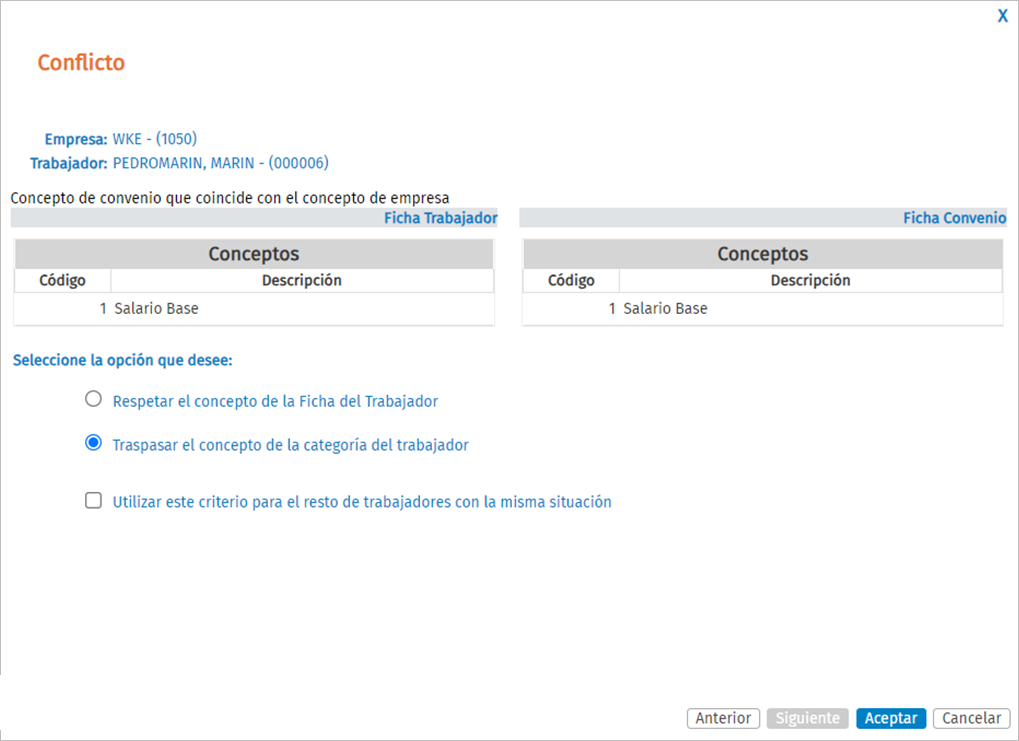Viewport: 1019px width, 741px height.
Task: Click Código column header in right table
Action: click(571, 280)
